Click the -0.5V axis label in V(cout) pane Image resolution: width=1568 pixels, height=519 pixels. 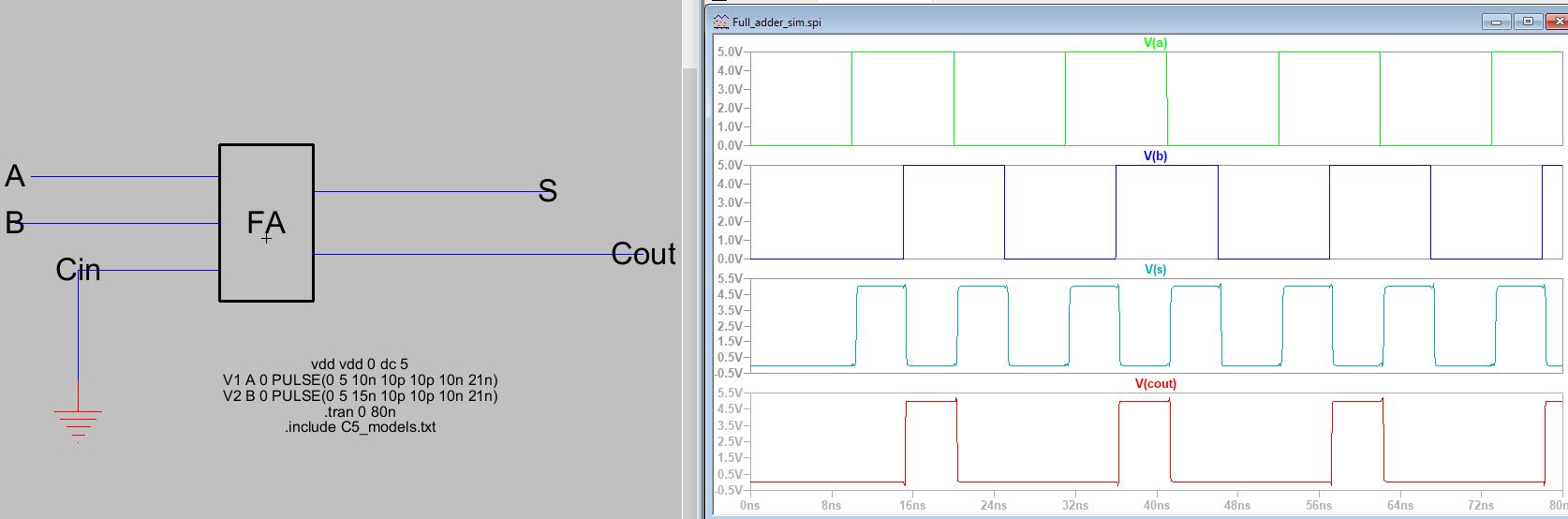(728, 491)
